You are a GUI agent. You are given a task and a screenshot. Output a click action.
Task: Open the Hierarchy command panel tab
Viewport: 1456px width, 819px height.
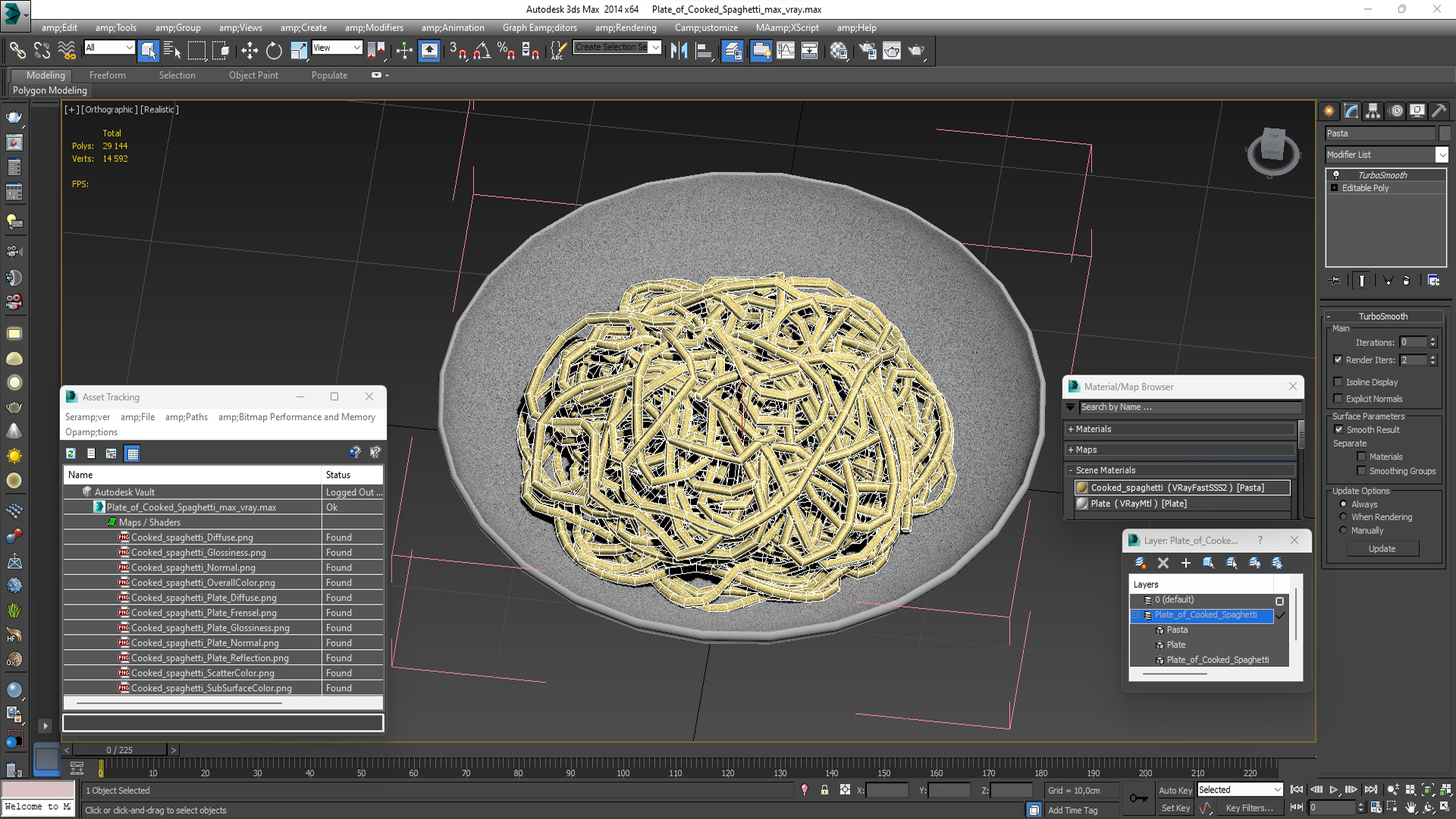pos(1373,111)
